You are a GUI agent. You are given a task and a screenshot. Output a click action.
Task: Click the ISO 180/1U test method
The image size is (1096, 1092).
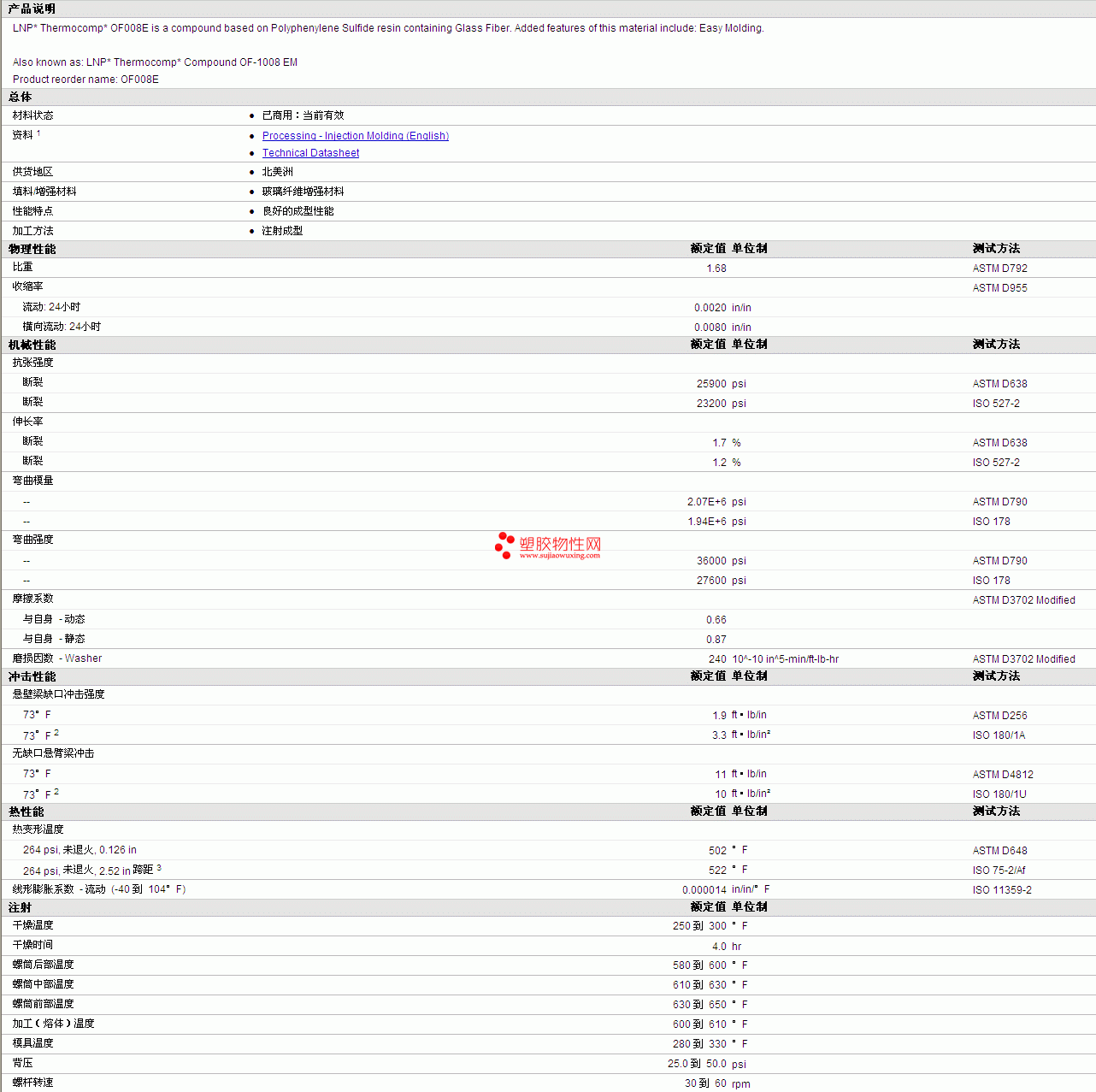[999, 794]
